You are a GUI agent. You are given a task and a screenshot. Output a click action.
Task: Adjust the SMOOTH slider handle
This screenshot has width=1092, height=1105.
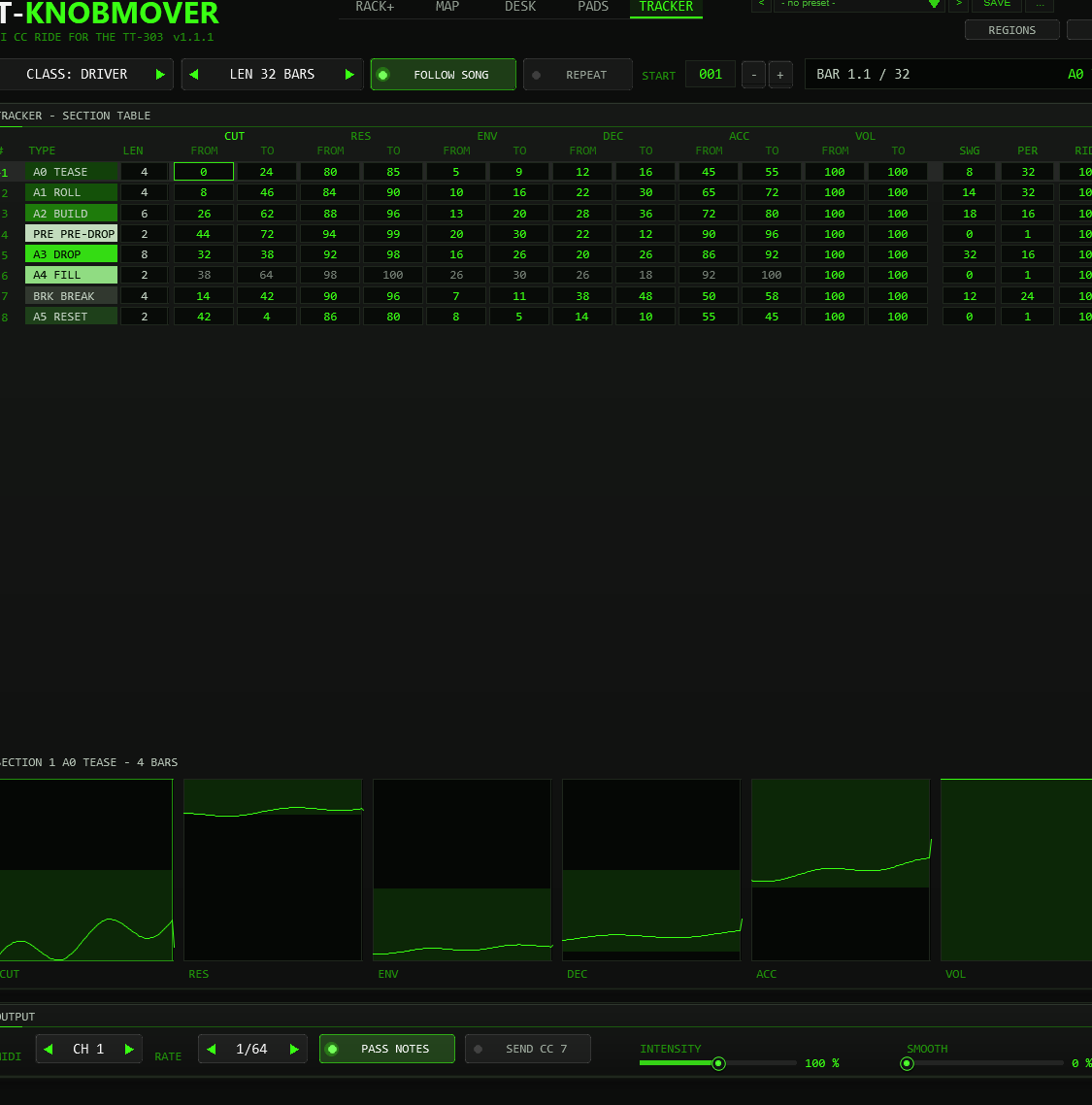click(x=908, y=1063)
